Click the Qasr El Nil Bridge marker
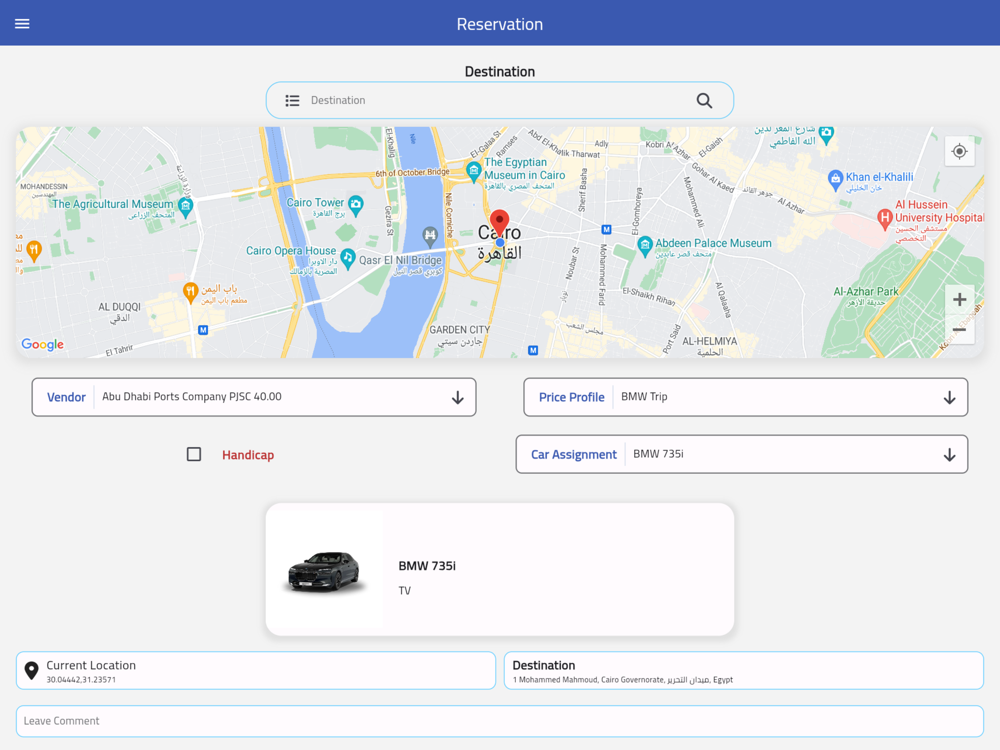The height and width of the screenshot is (750, 1000). click(430, 237)
